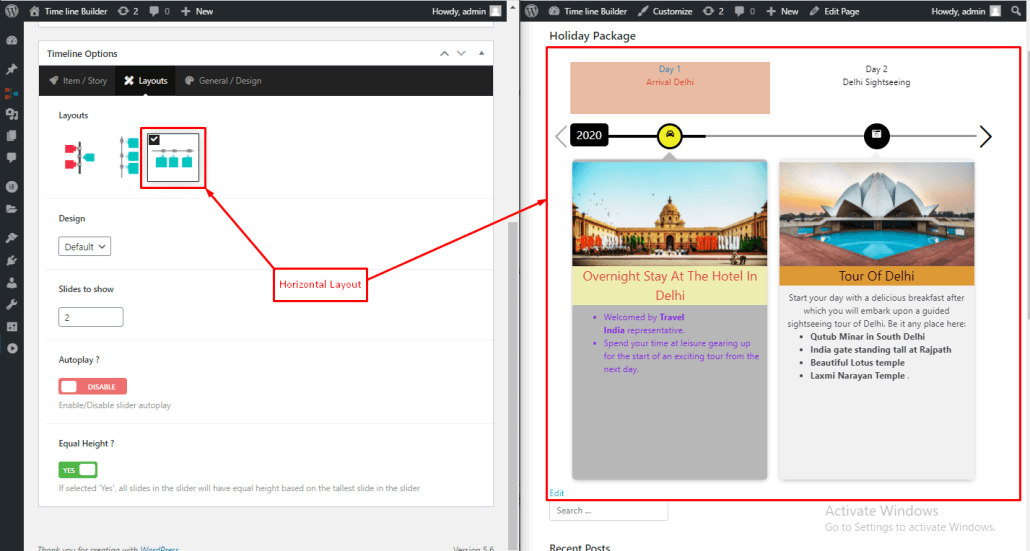The image size is (1030, 551).
Task: Open General / Design tab
Action: coord(223,81)
